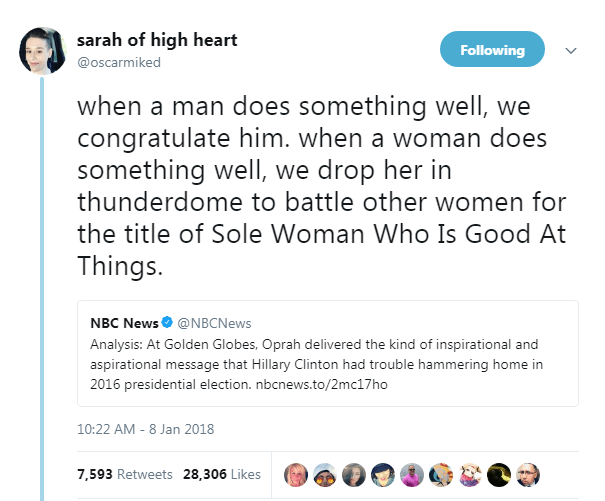Open the dark black-and-yellow liker avatar
The width and height of the screenshot is (605, 501).
coord(500,474)
